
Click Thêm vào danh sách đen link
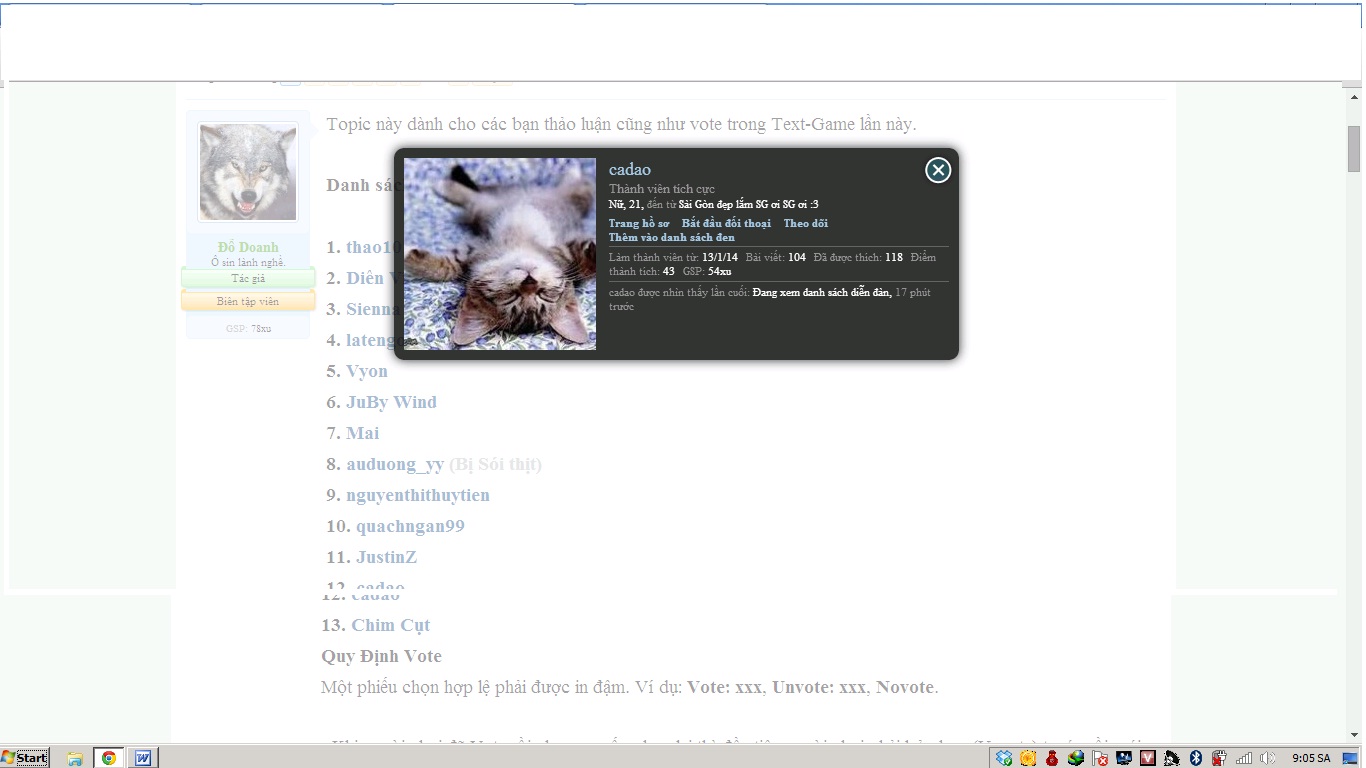coord(672,237)
